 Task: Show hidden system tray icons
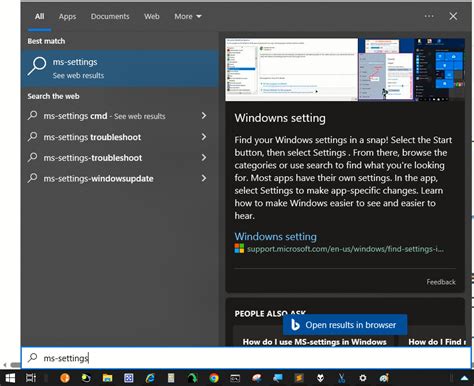tap(464, 378)
